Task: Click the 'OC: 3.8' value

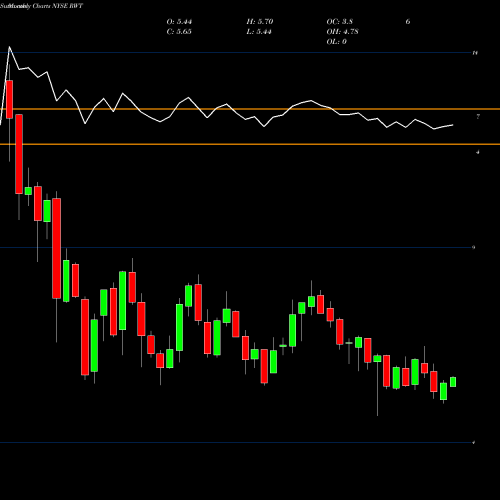Action: pyautogui.click(x=340, y=22)
